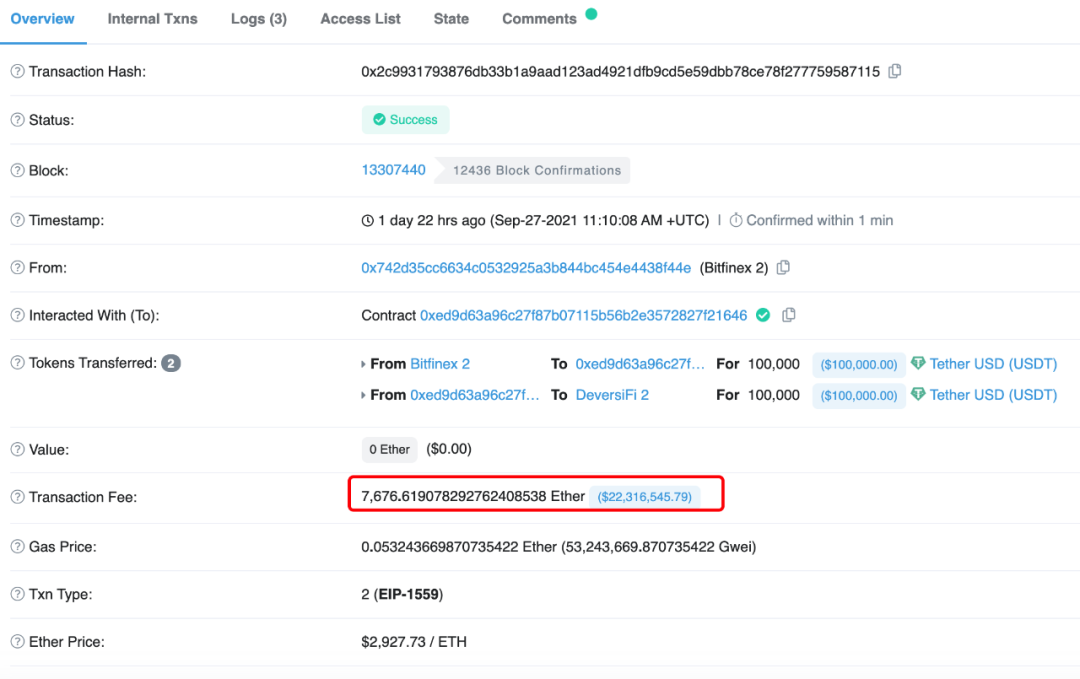Click the gas price 0.053243669870735422 Ether

click(x=459, y=547)
